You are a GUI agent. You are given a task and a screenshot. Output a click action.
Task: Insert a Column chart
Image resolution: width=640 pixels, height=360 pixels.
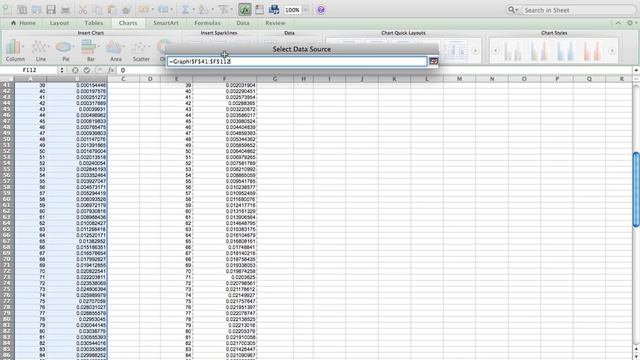tap(15, 50)
